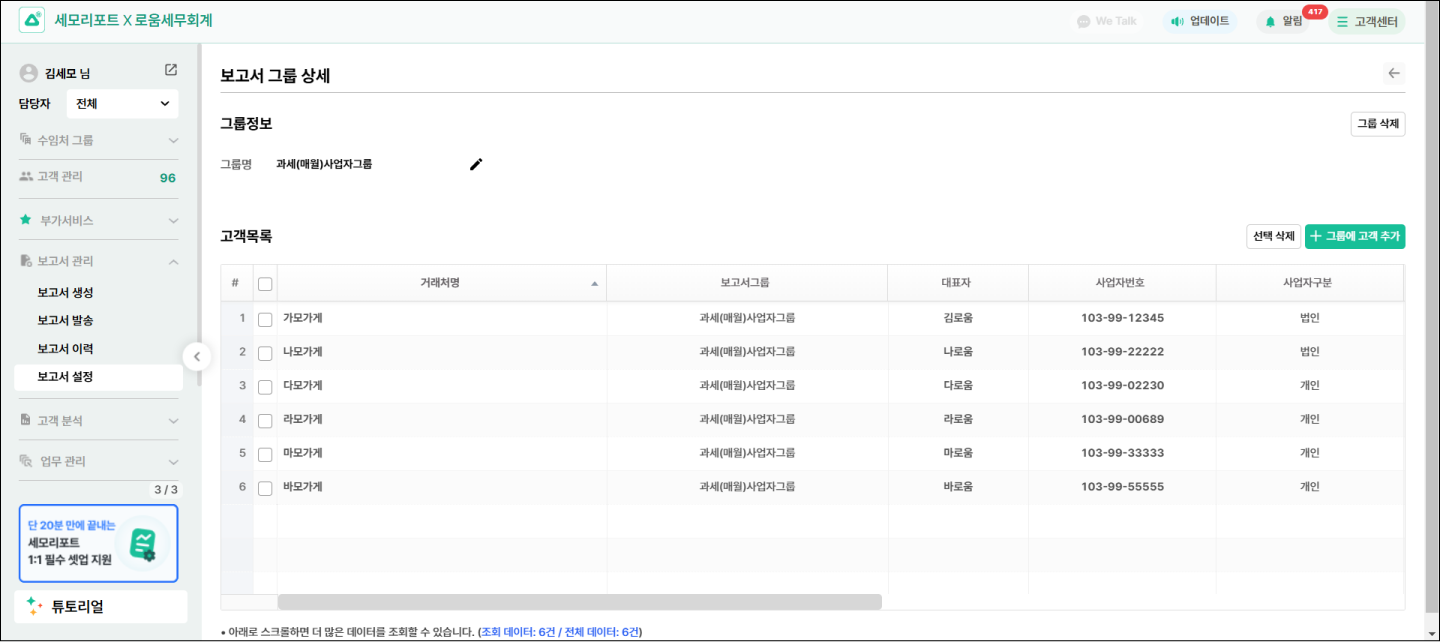Screen dimensions: 1440x642
Task: Open 보고서 생성 menu item
Action: [65, 292]
